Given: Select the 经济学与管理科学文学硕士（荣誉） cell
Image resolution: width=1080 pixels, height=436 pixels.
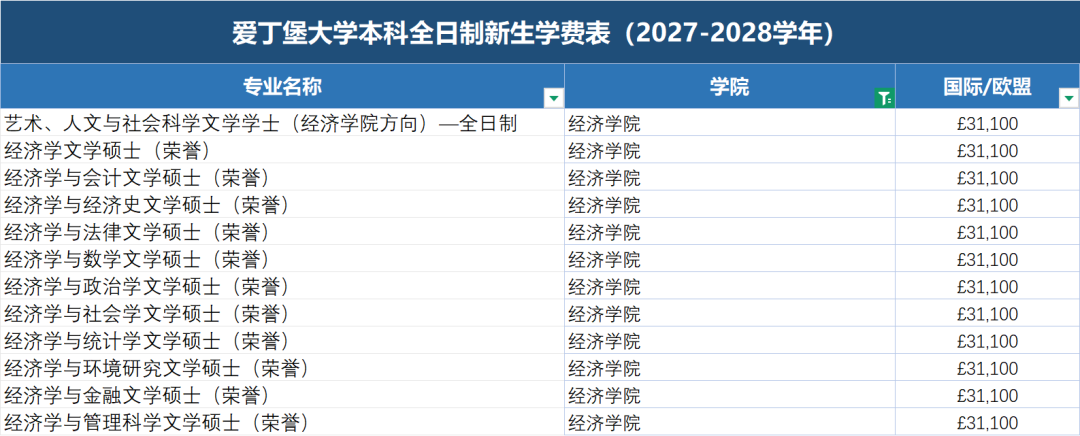Looking at the screenshot, I should [282, 422].
